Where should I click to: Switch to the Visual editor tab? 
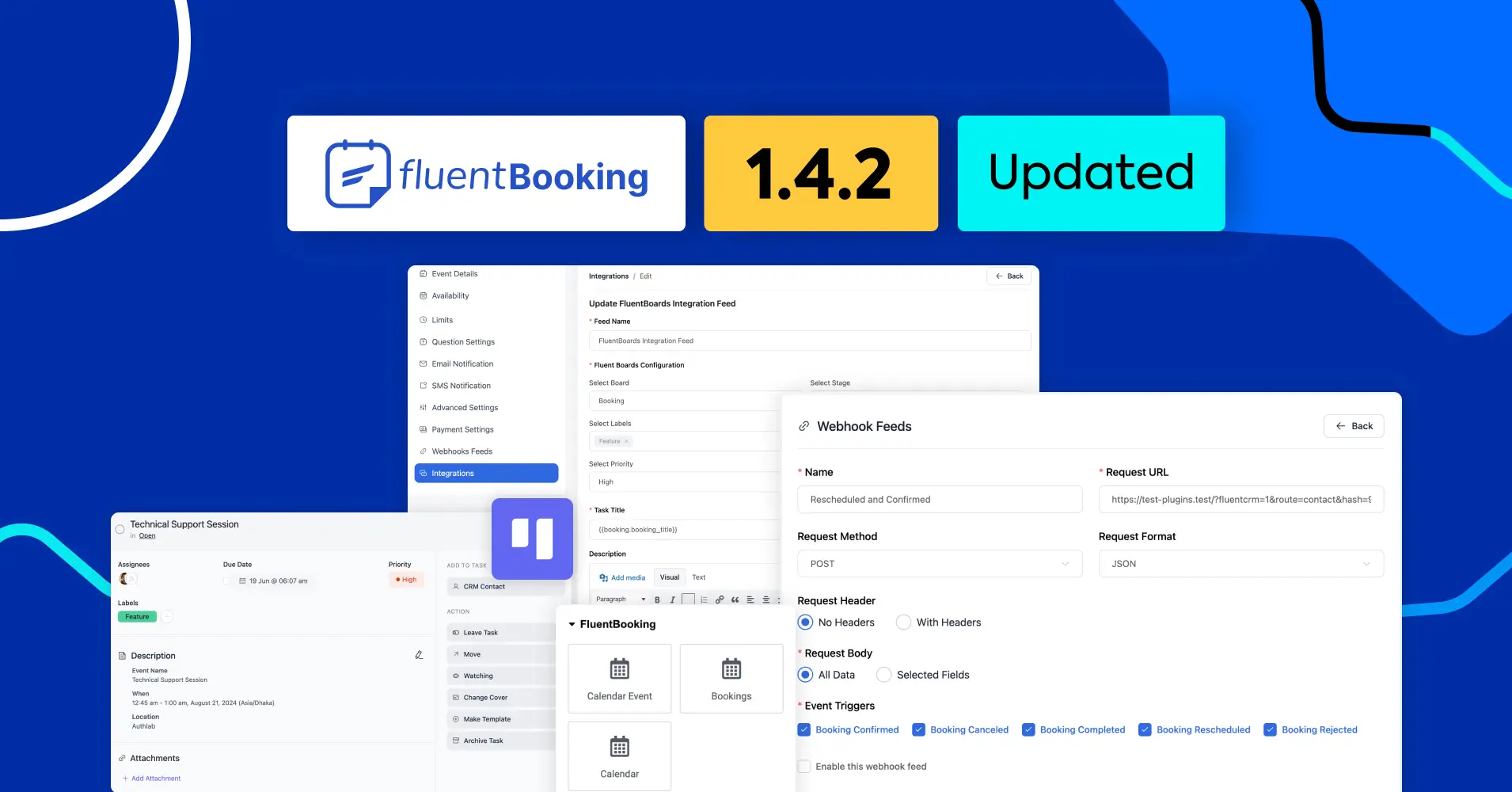pos(670,577)
